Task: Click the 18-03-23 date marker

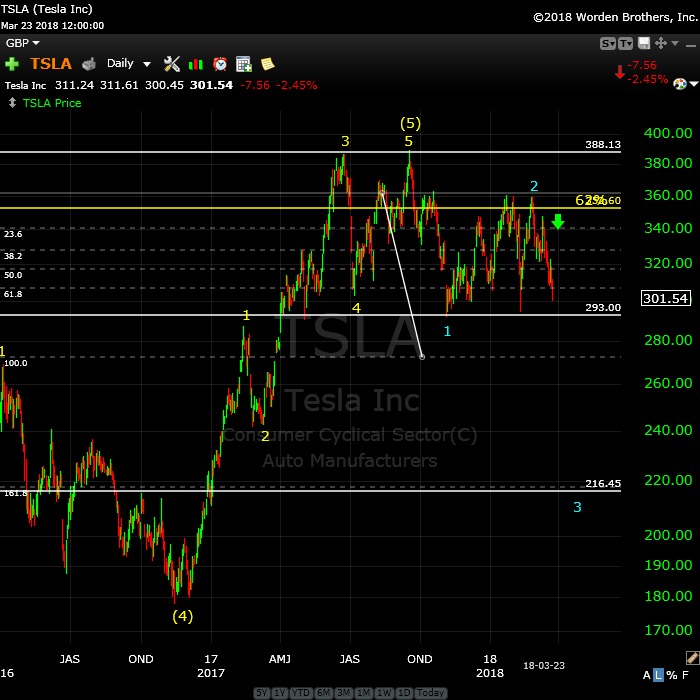Action: [544, 666]
